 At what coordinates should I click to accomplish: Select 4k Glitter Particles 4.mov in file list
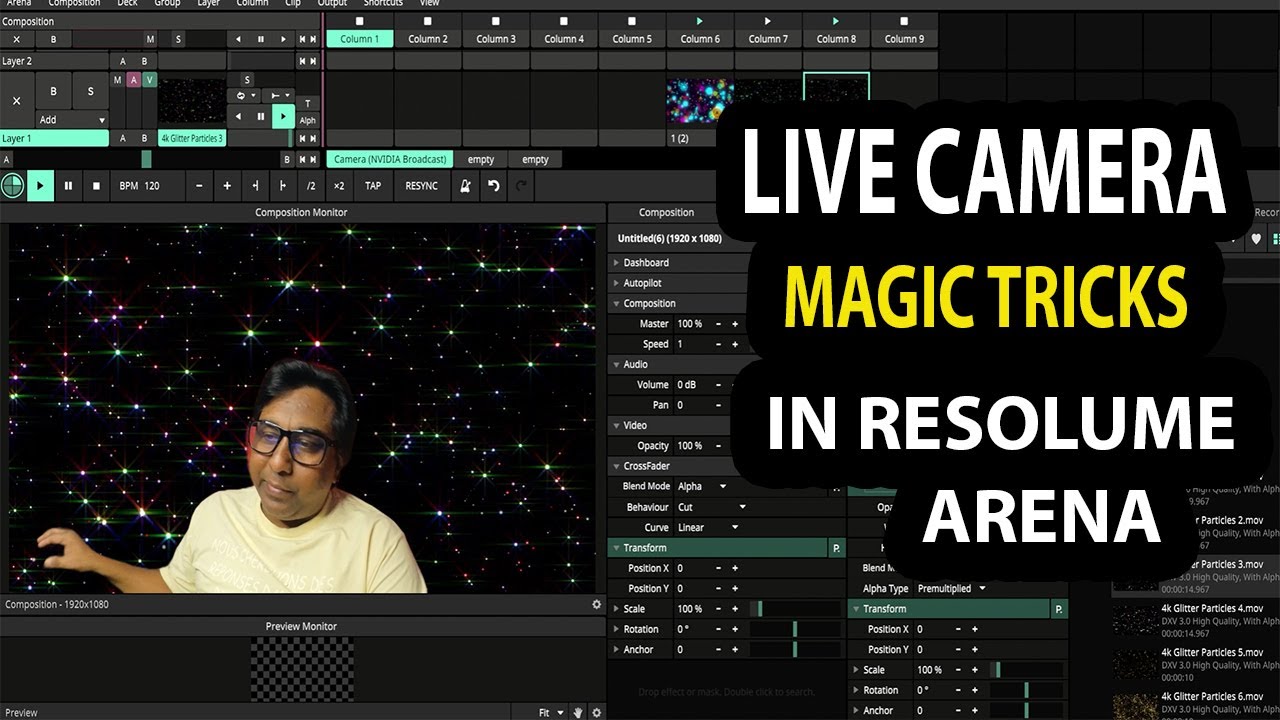[1195, 620]
